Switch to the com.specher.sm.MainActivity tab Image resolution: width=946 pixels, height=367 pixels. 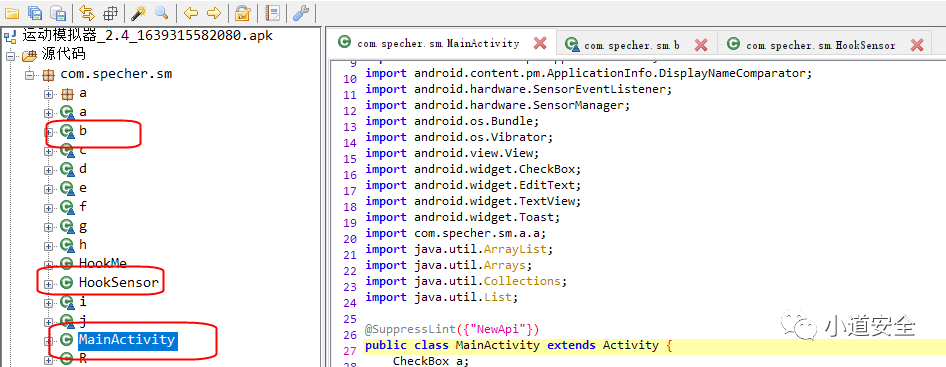[x=438, y=43]
